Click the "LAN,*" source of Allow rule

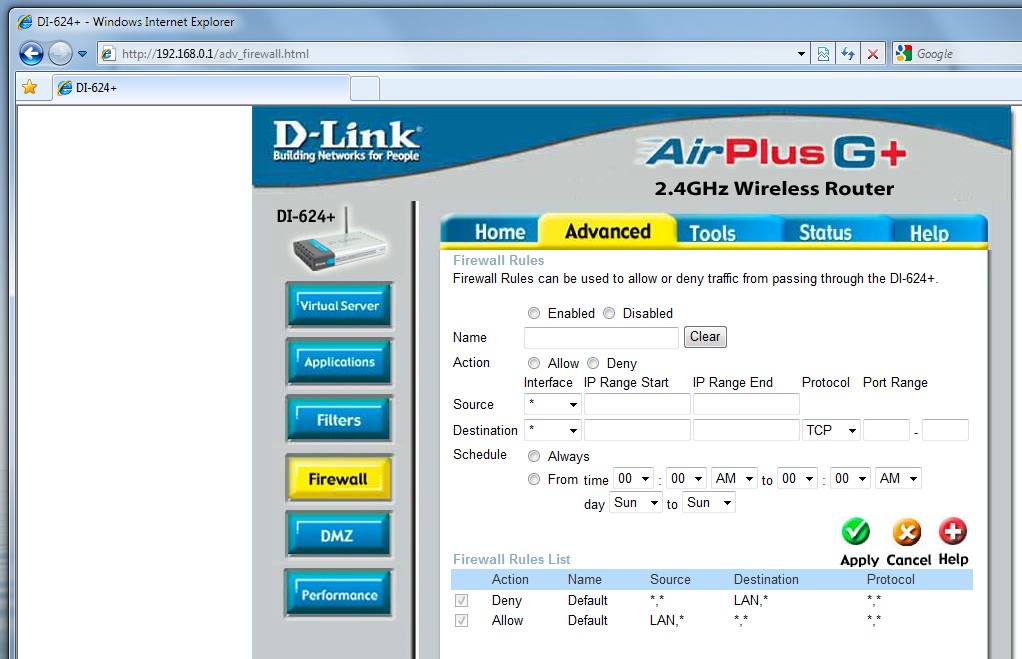[x=667, y=621]
